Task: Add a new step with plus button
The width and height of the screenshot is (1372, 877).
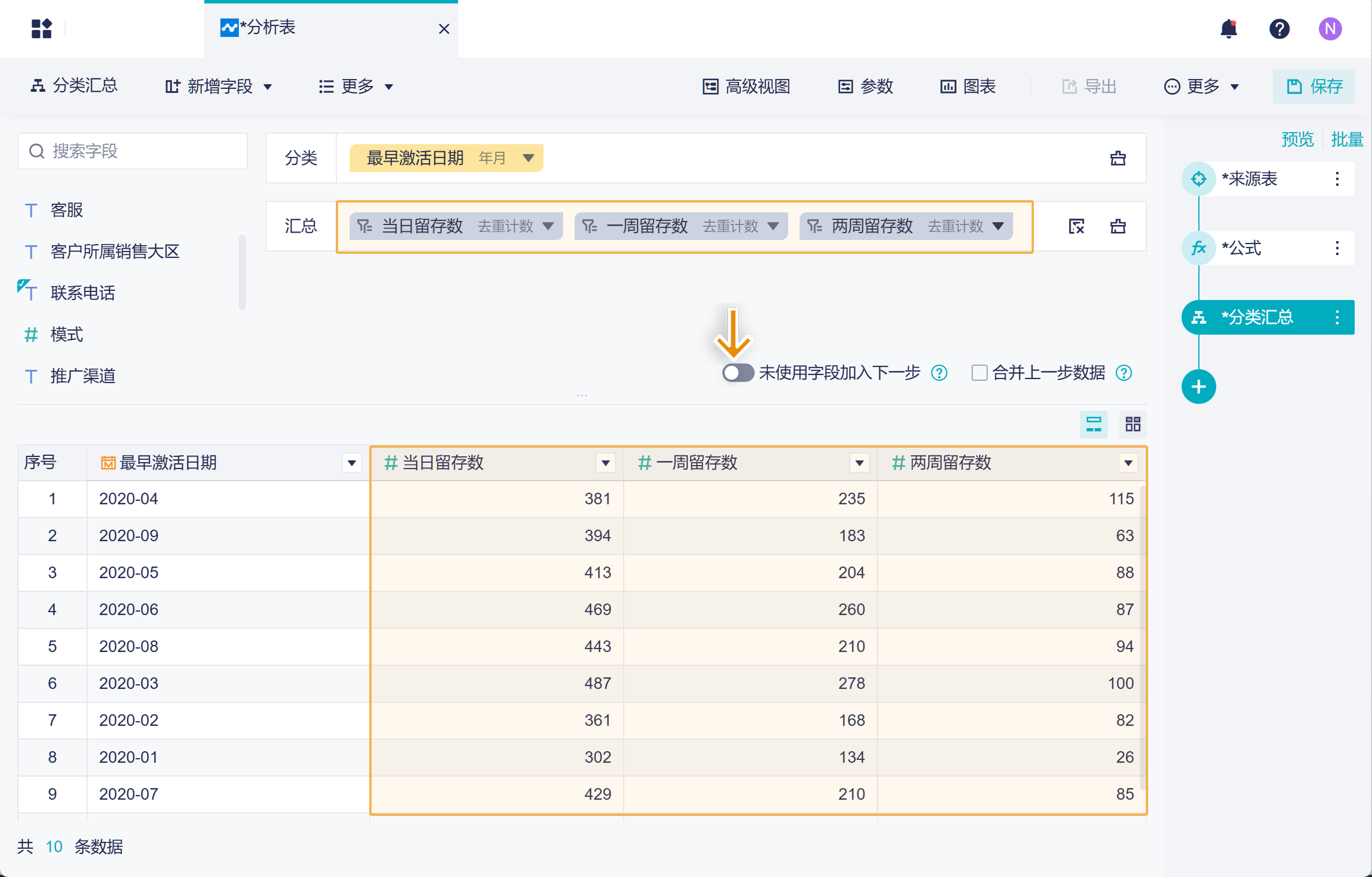Action: [x=1198, y=387]
